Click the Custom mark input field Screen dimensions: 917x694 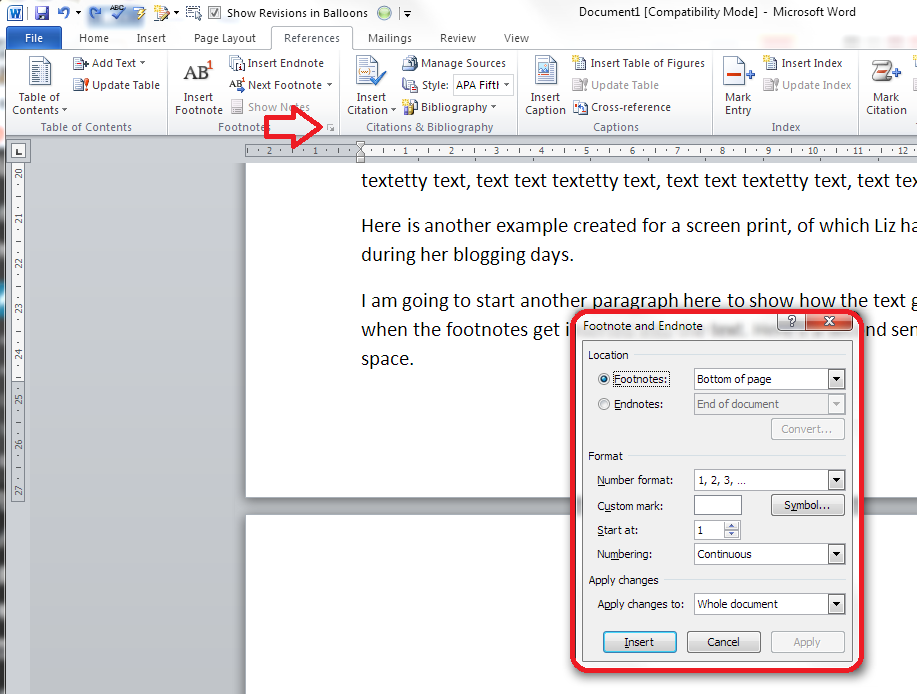click(718, 505)
